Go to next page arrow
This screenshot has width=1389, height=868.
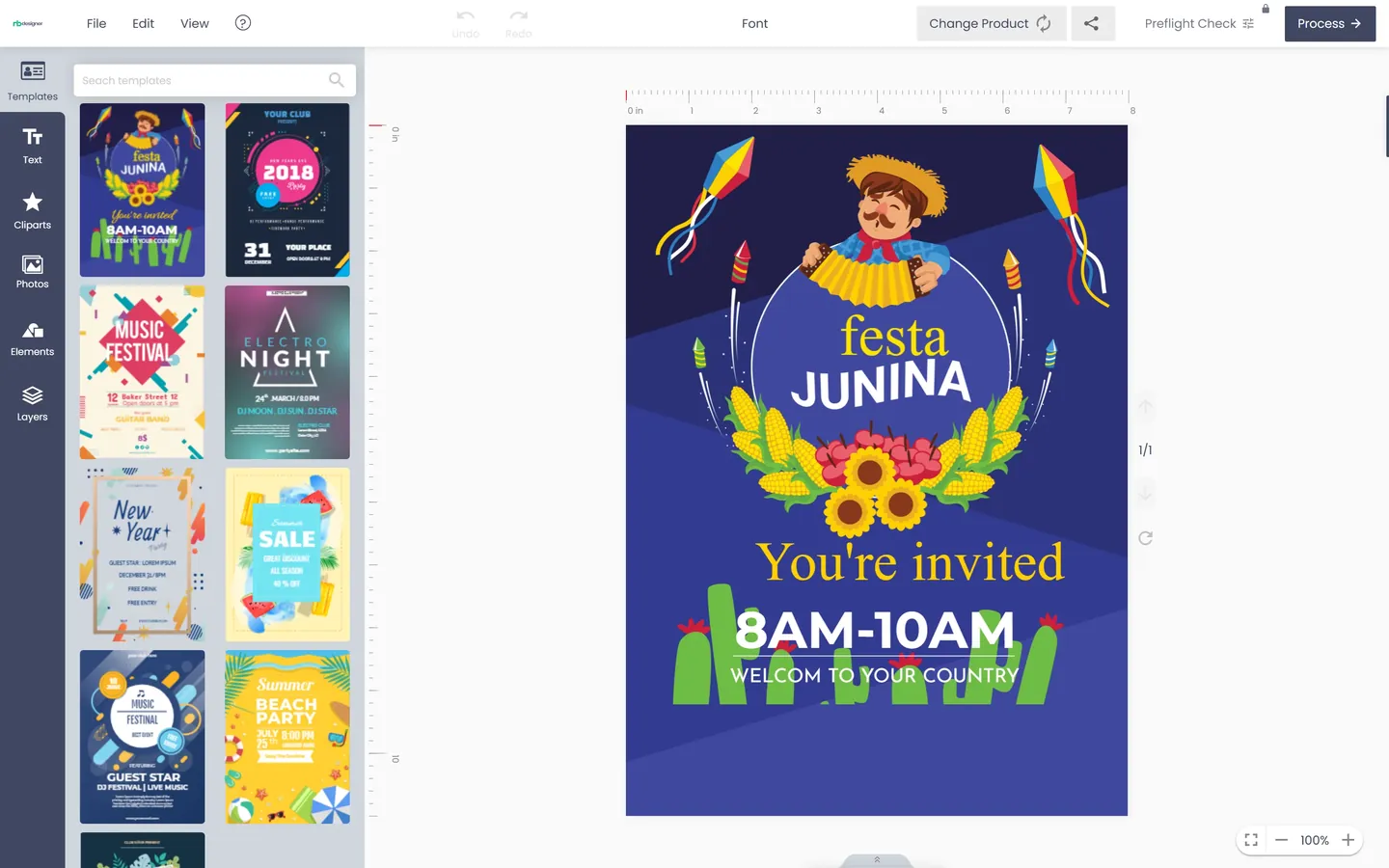[x=1145, y=494]
